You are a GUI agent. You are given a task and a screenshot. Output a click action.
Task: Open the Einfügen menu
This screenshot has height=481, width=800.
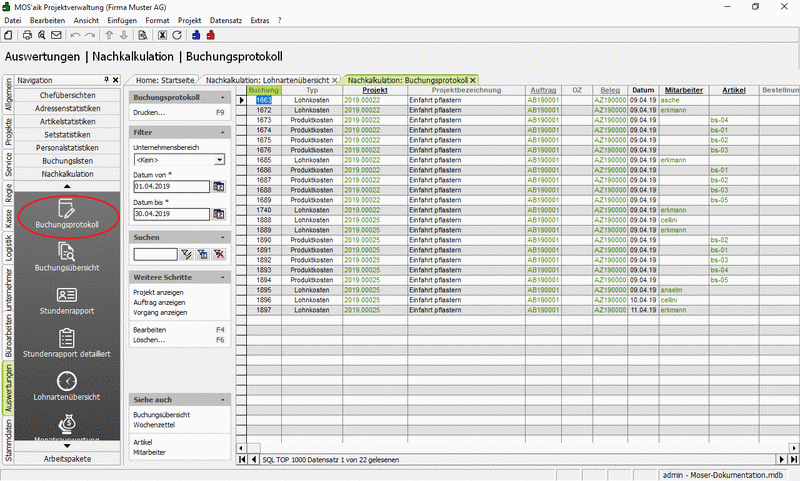[x=122, y=20]
